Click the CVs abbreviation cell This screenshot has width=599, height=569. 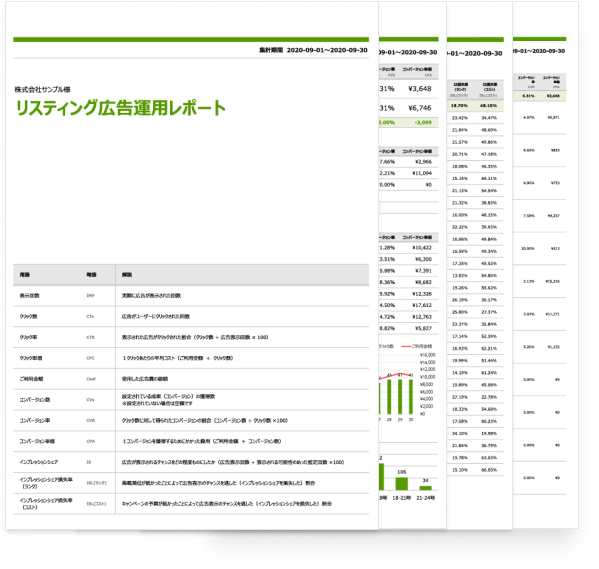[x=90, y=400]
